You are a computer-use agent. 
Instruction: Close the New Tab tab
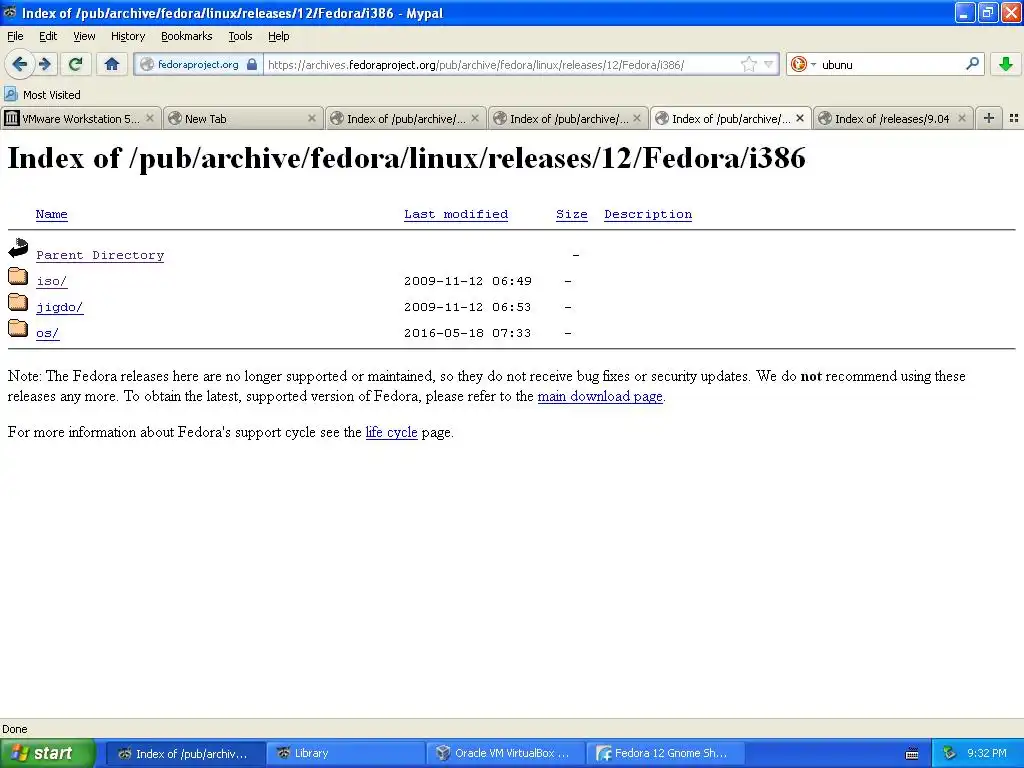click(x=312, y=118)
